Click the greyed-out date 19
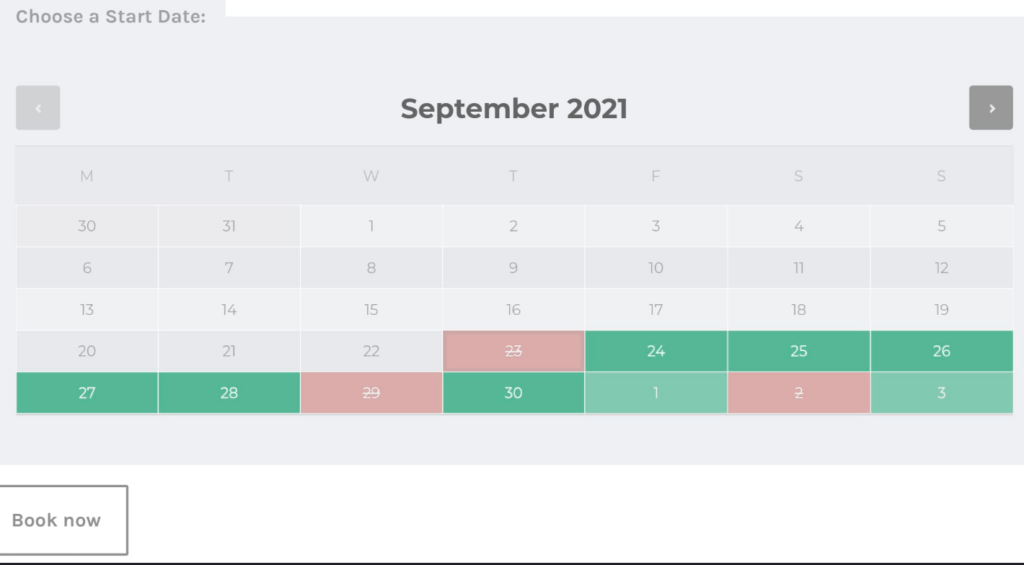Viewport: 1024px width, 565px height. (x=941, y=310)
